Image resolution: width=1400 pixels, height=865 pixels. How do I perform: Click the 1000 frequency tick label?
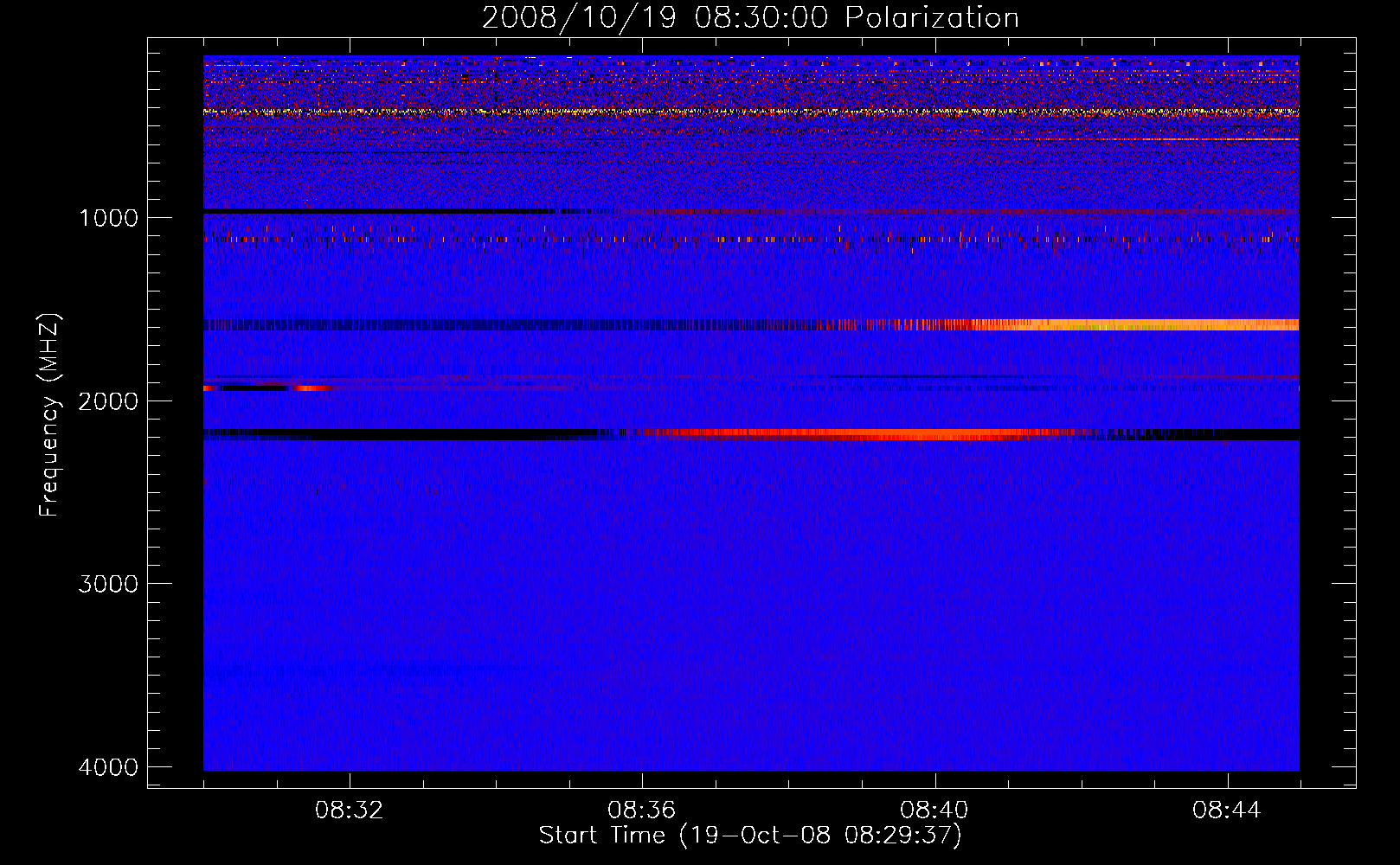(108, 218)
